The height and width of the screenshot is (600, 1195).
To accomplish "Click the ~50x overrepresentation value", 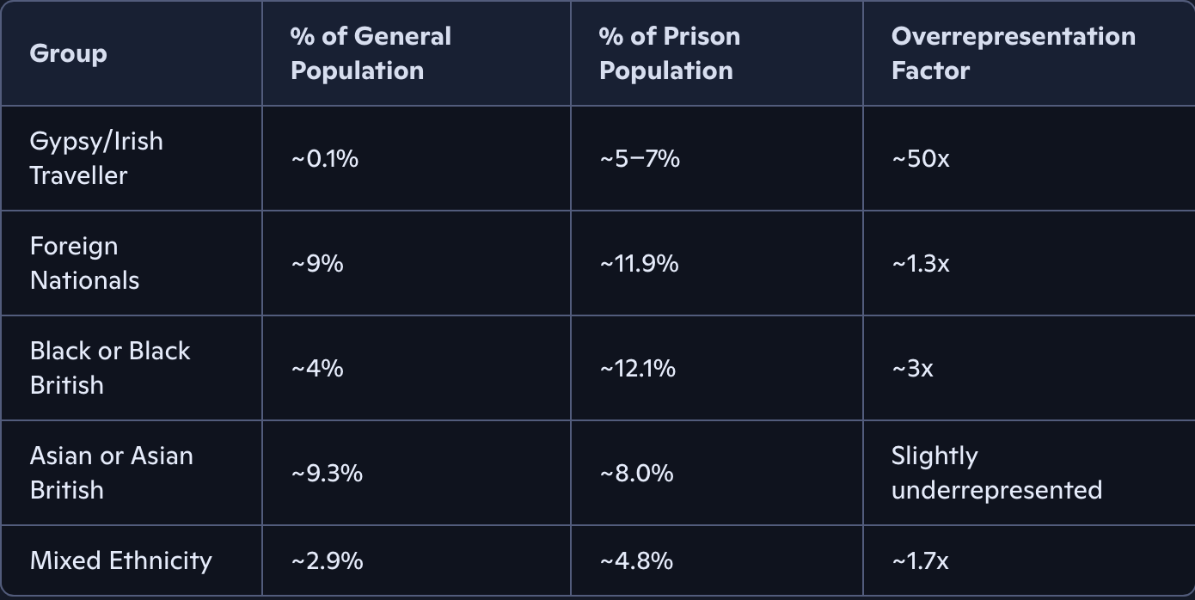I will point(920,159).
